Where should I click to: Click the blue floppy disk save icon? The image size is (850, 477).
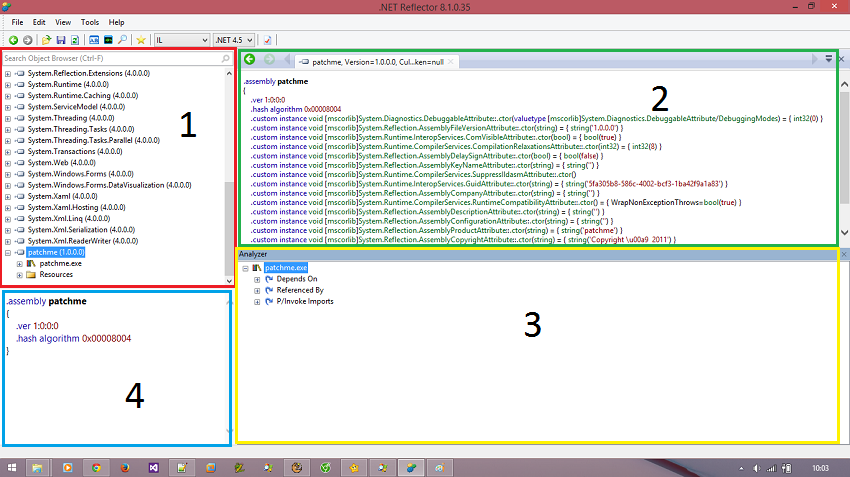(61, 40)
